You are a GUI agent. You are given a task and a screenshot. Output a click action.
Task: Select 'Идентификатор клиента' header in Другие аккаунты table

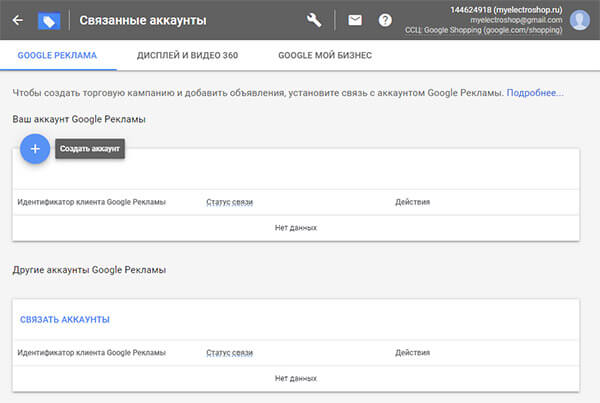tap(92, 353)
